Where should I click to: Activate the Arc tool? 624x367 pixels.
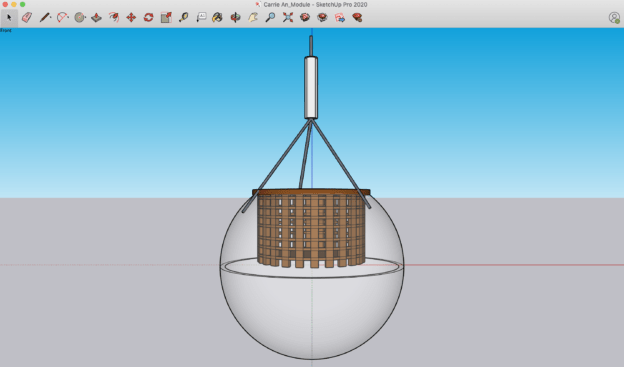pyautogui.click(x=62, y=18)
